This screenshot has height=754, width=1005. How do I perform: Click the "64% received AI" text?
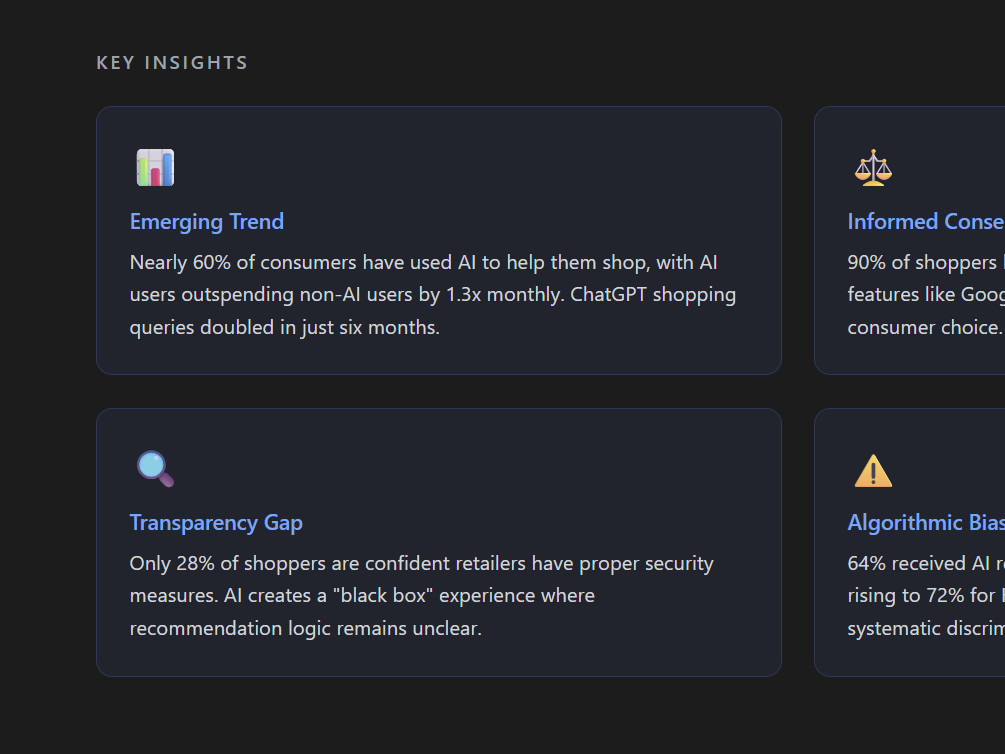point(920,564)
